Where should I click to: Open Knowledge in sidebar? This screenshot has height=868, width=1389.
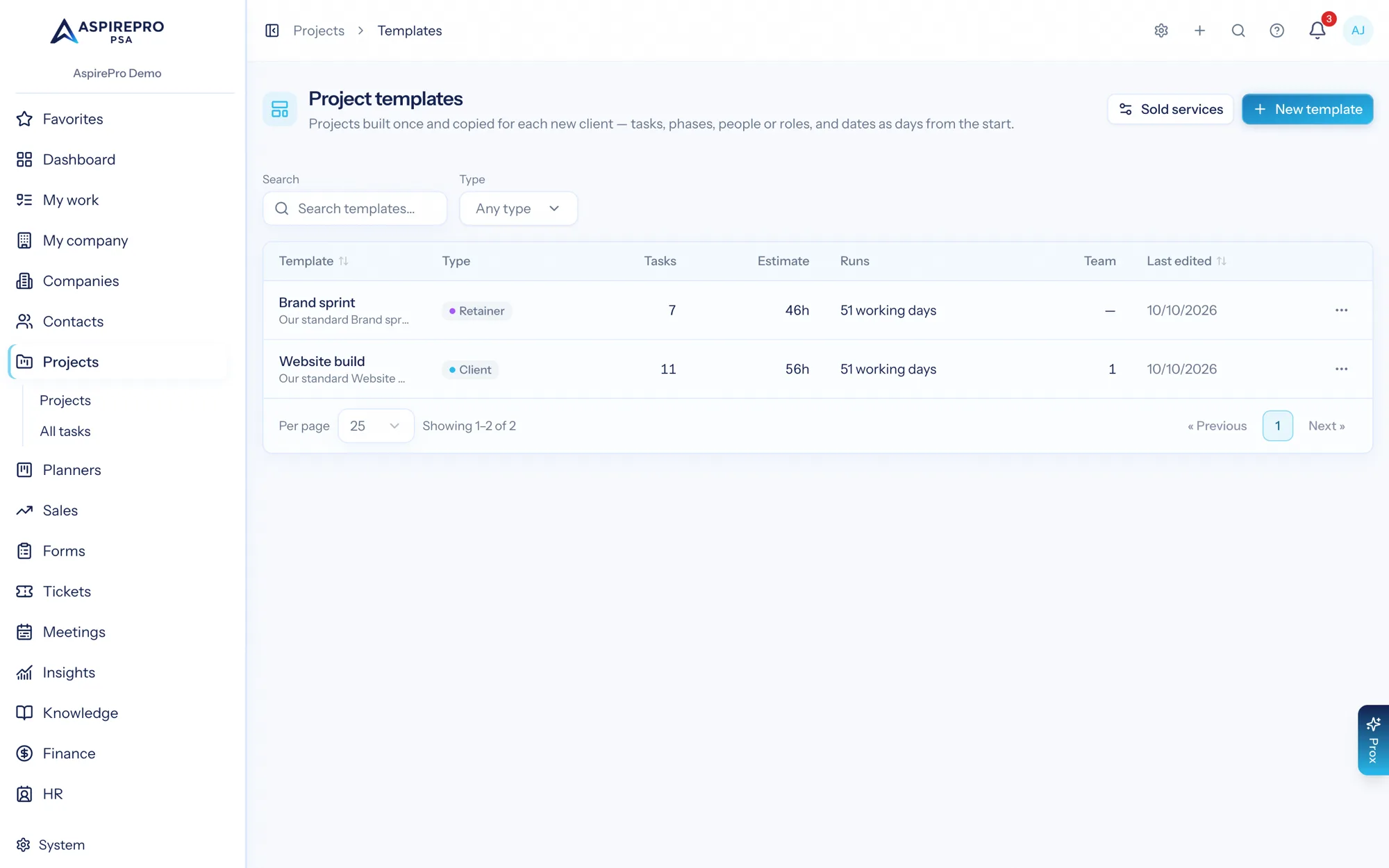[117, 713]
